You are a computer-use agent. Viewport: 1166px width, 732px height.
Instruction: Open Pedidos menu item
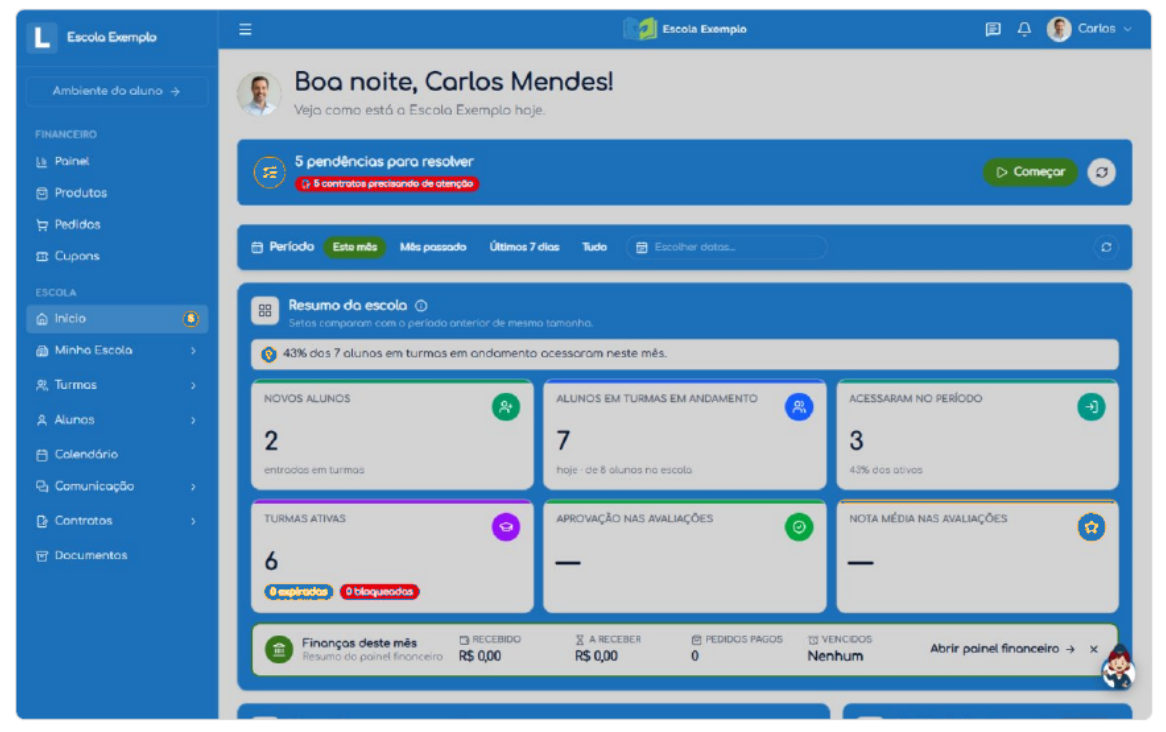[117, 224]
